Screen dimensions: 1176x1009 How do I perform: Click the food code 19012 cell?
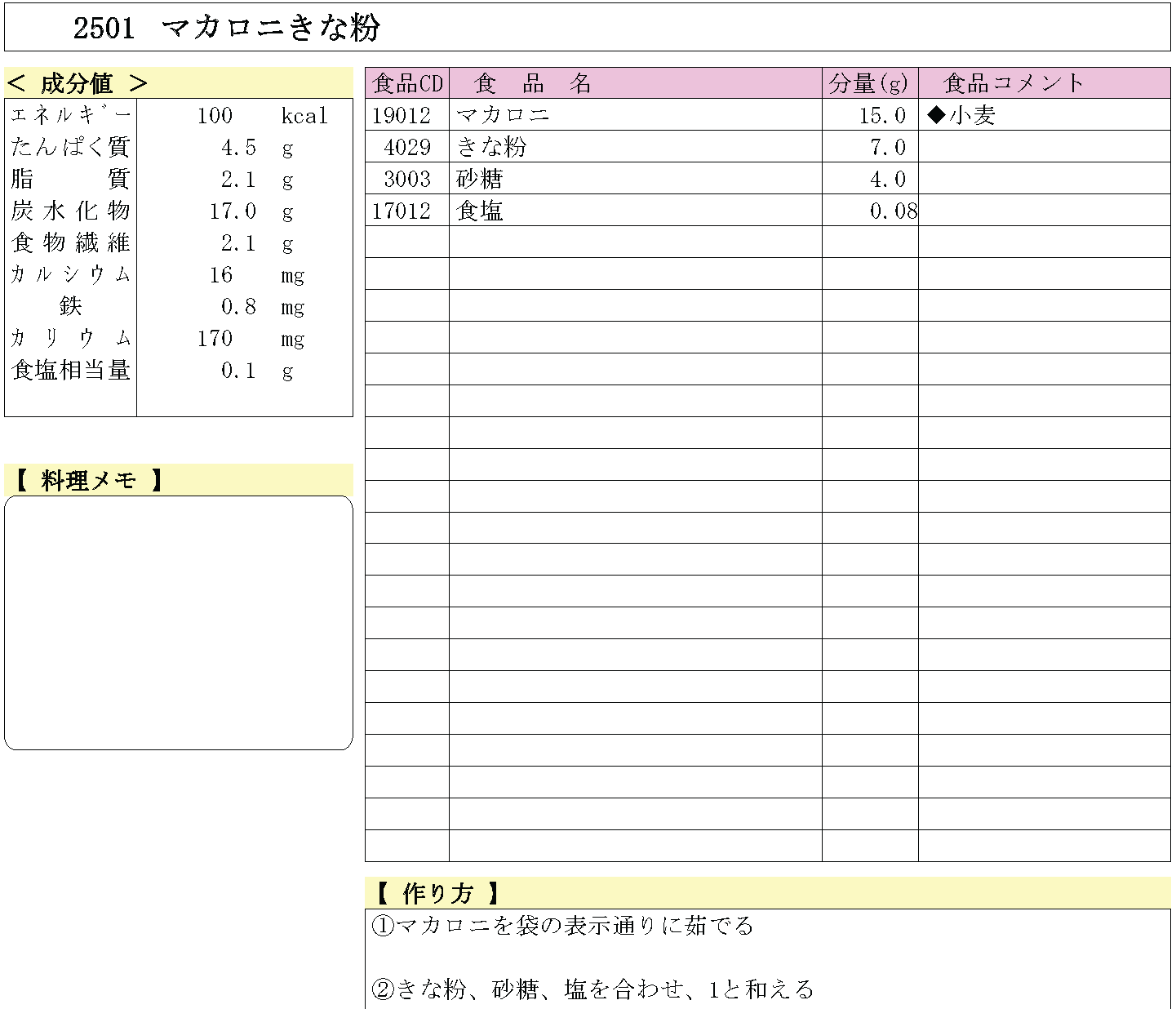pyautogui.click(x=402, y=116)
